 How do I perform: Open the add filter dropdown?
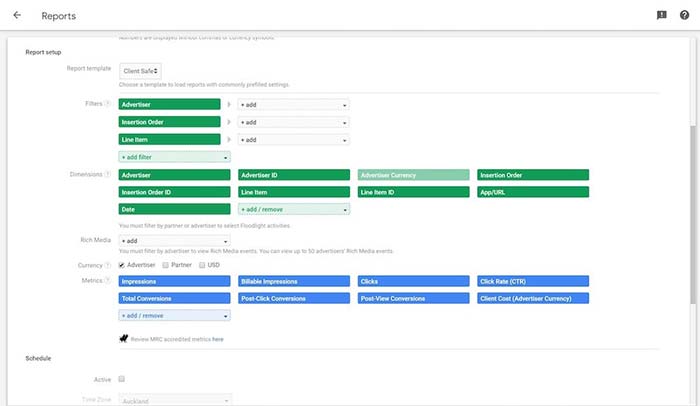[x=175, y=157]
